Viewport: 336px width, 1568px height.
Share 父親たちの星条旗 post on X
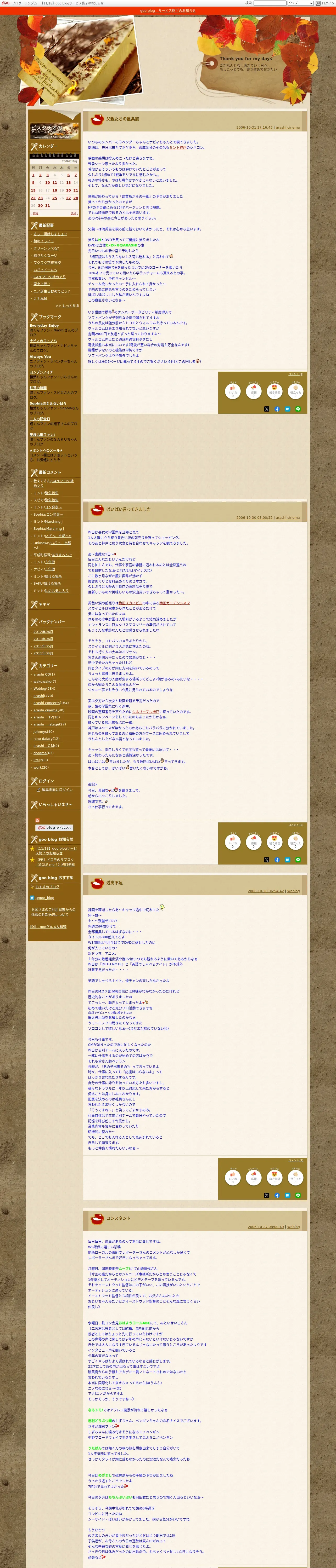(266, 409)
